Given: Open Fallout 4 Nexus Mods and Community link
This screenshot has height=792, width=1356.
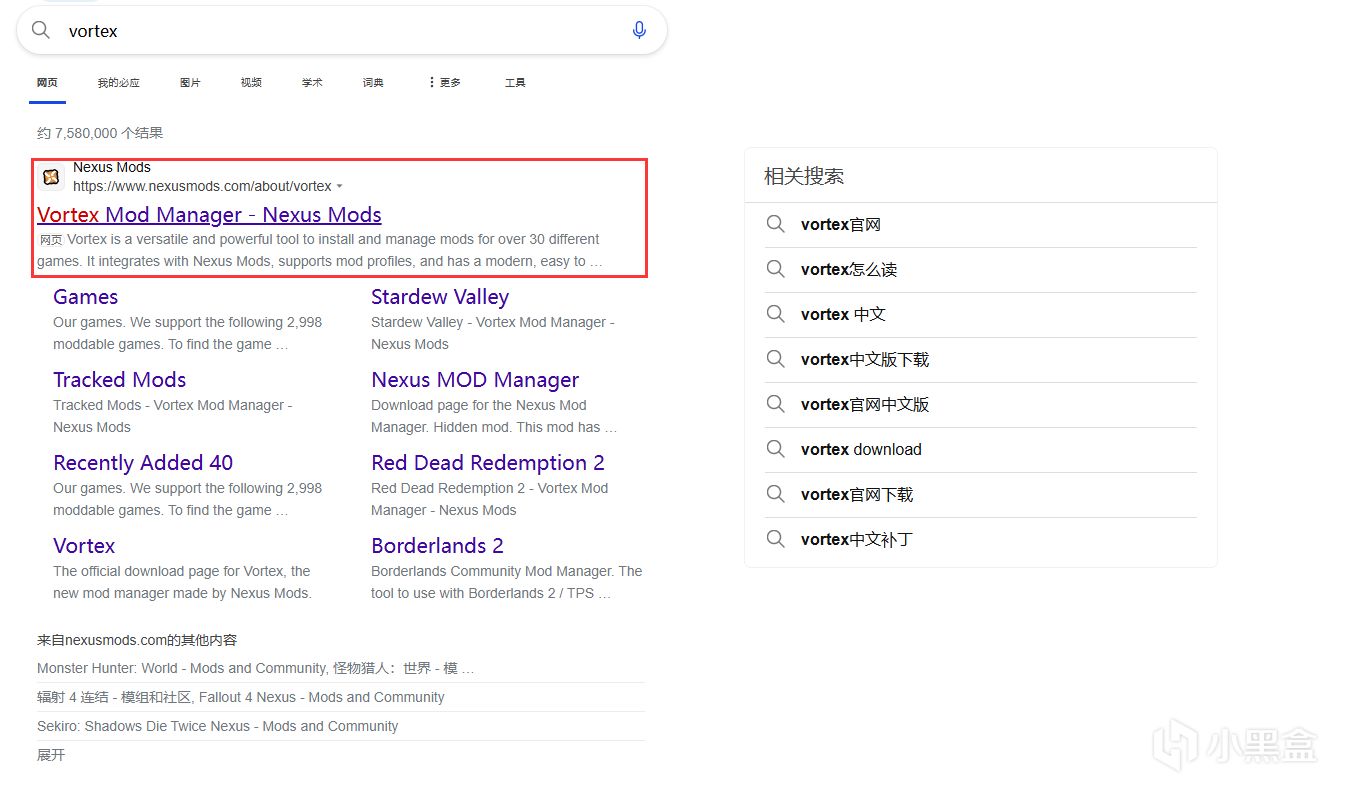Looking at the screenshot, I should (x=241, y=697).
